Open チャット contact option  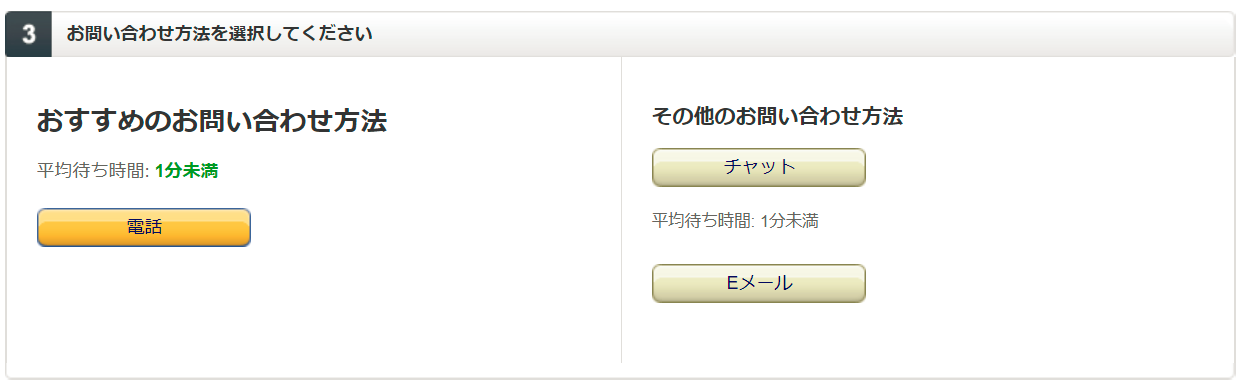(759, 167)
